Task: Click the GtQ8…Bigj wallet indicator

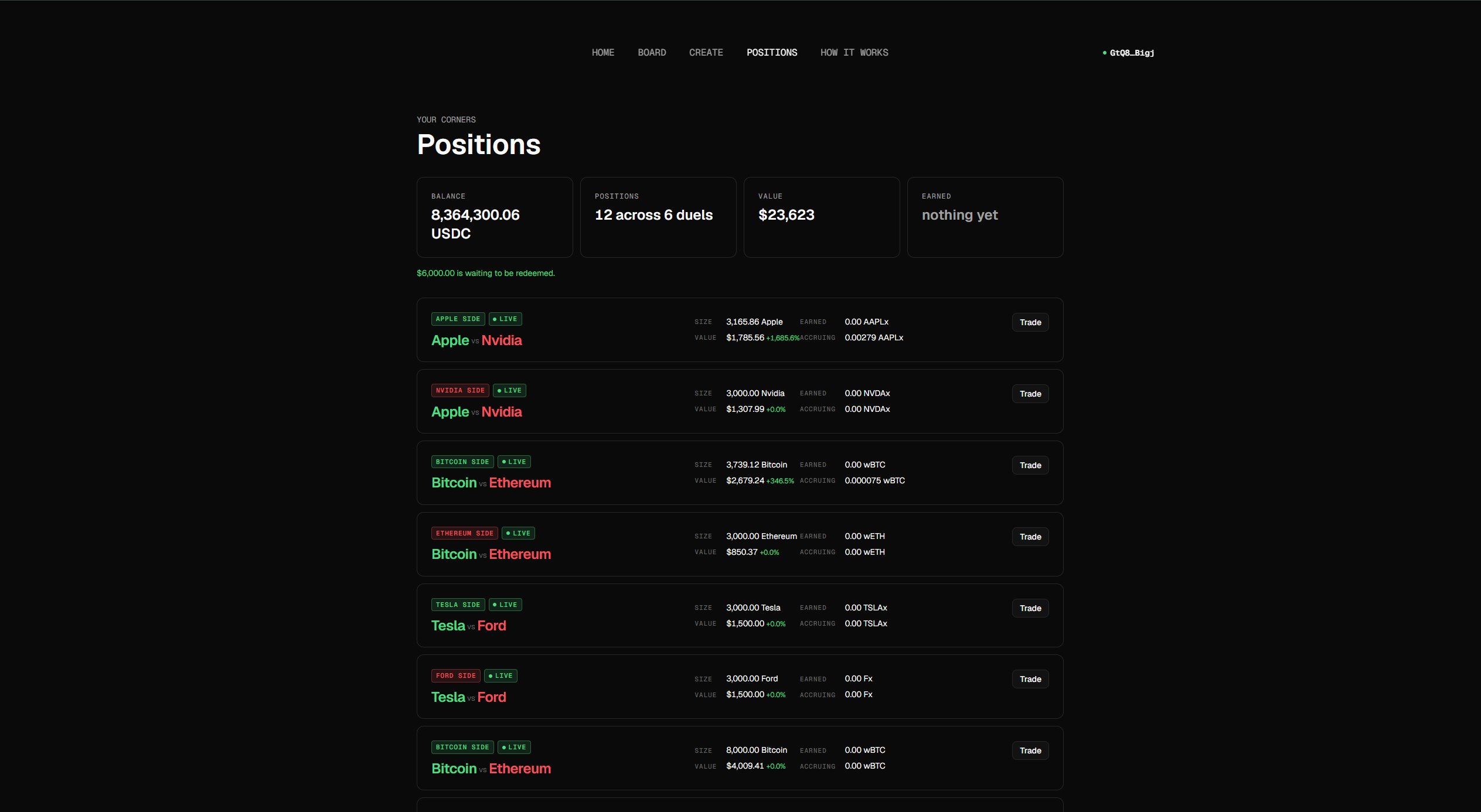Action: pyautogui.click(x=1128, y=53)
